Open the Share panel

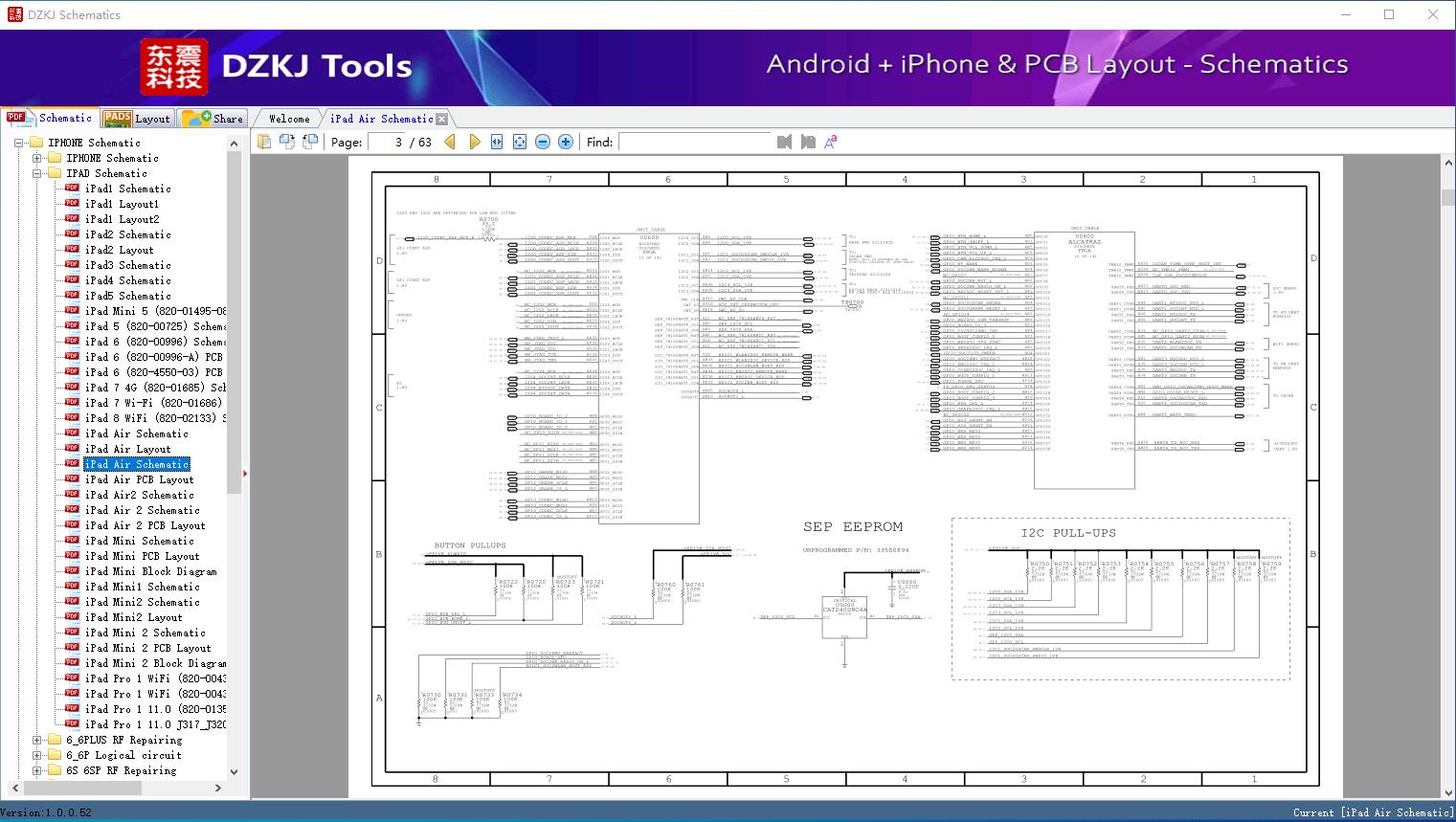(213, 118)
